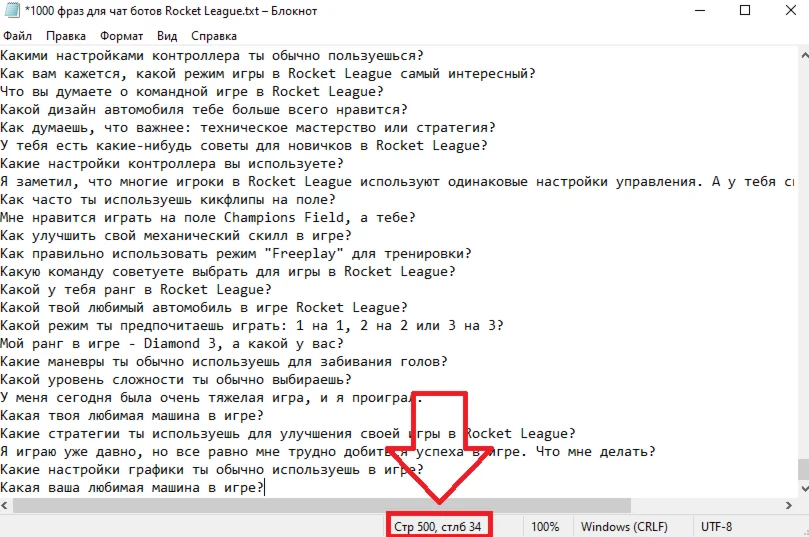Open the Файл menu
The height and width of the screenshot is (537, 809).
click(18, 36)
